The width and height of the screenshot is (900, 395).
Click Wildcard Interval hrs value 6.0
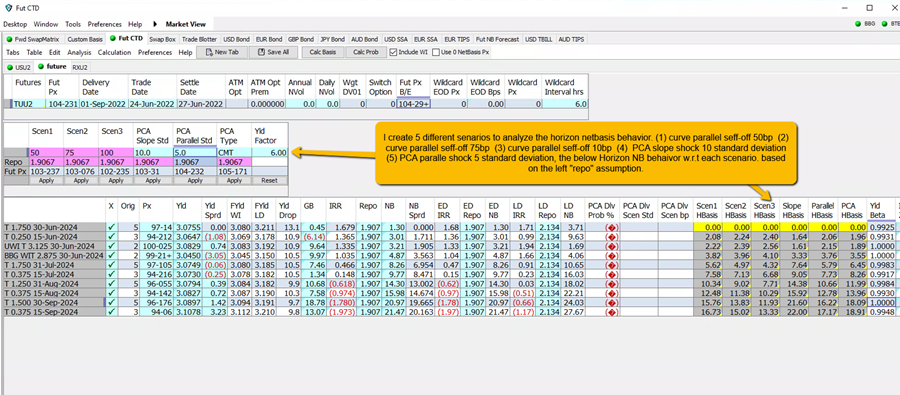coord(565,104)
